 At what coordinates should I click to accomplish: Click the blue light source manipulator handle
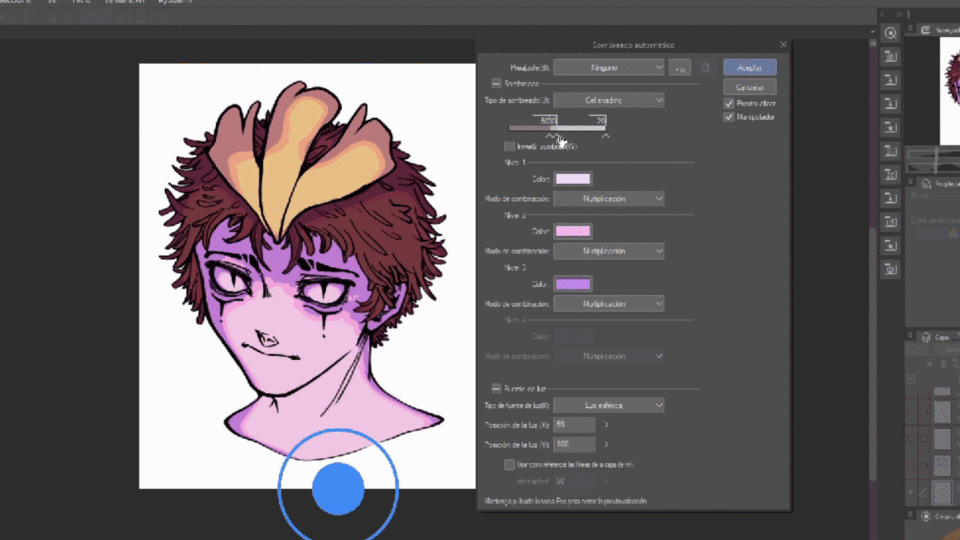(338, 489)
